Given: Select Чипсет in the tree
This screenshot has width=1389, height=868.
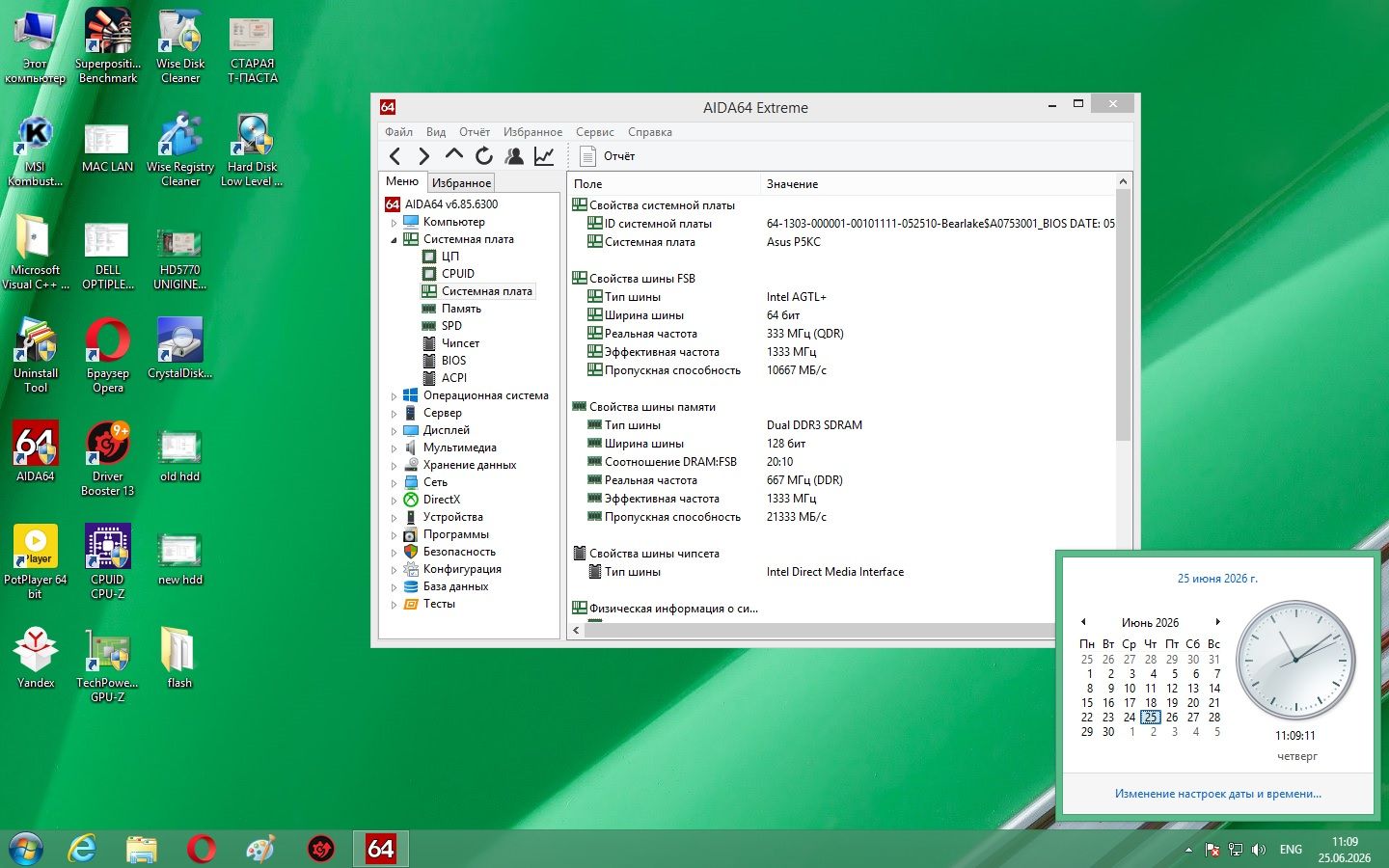Looking at the screenshot, I should 460,343.
